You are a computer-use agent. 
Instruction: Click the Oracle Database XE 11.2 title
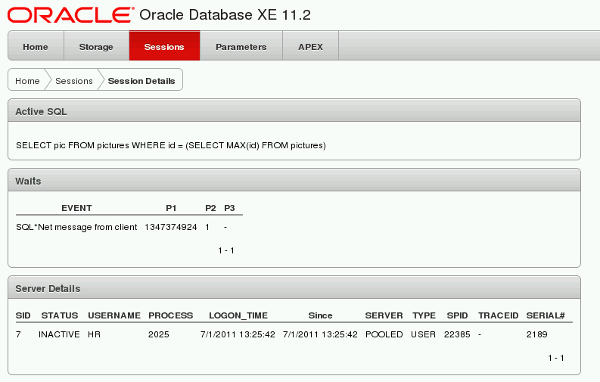[x=225, y=15]
